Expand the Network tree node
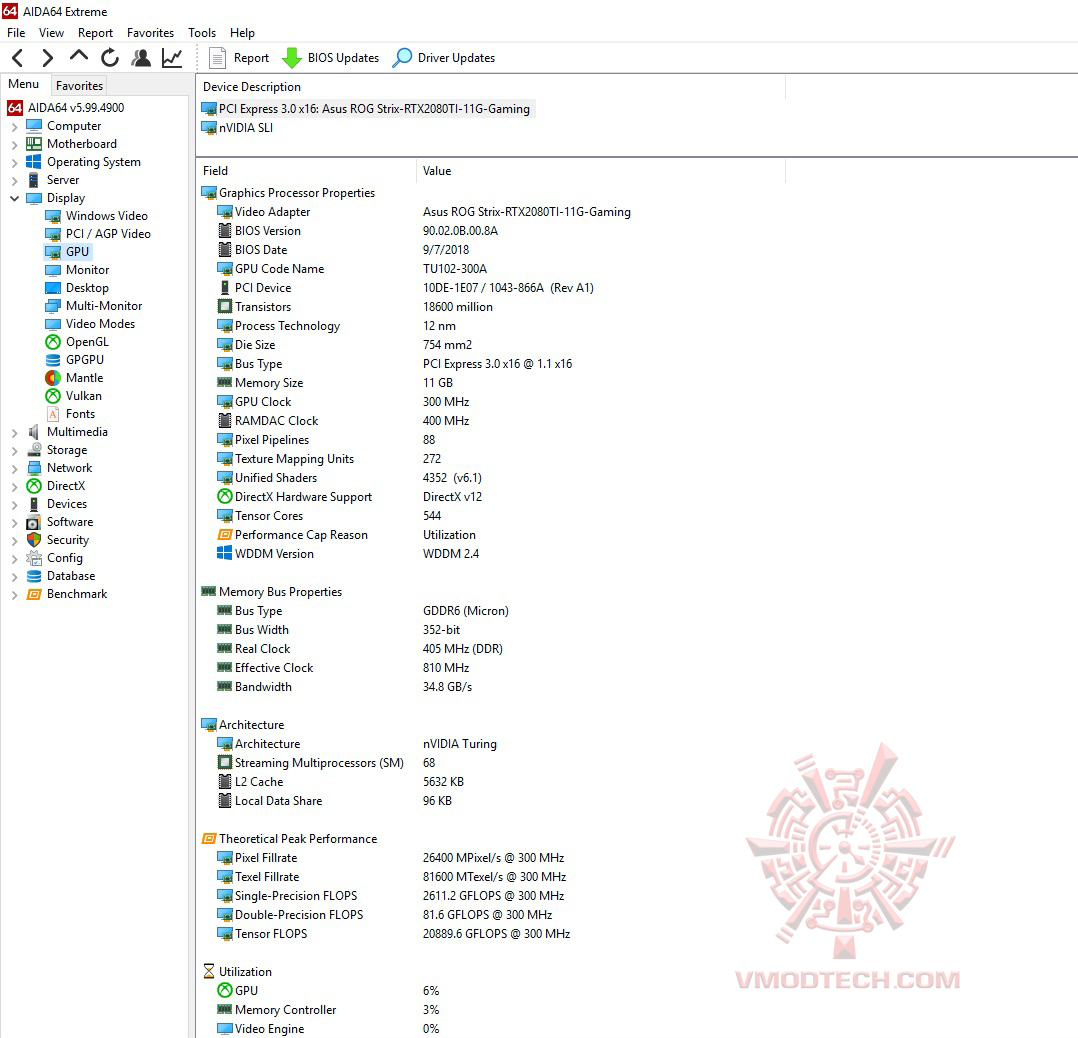Viewport: 1078px width, 1038px height. click(14, 469)
